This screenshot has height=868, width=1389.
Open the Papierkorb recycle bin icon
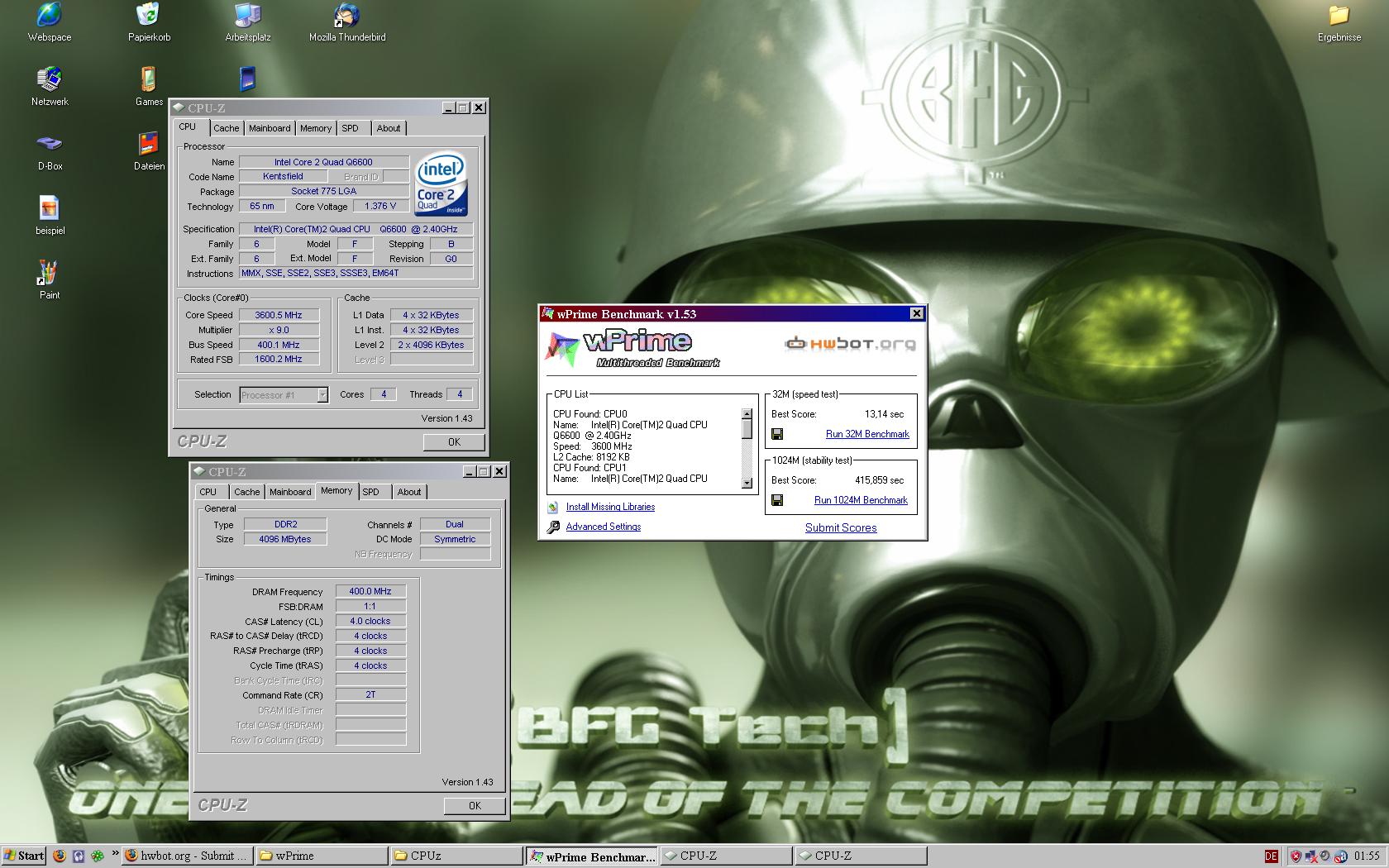pyautogui.click(x=149, y=21)
